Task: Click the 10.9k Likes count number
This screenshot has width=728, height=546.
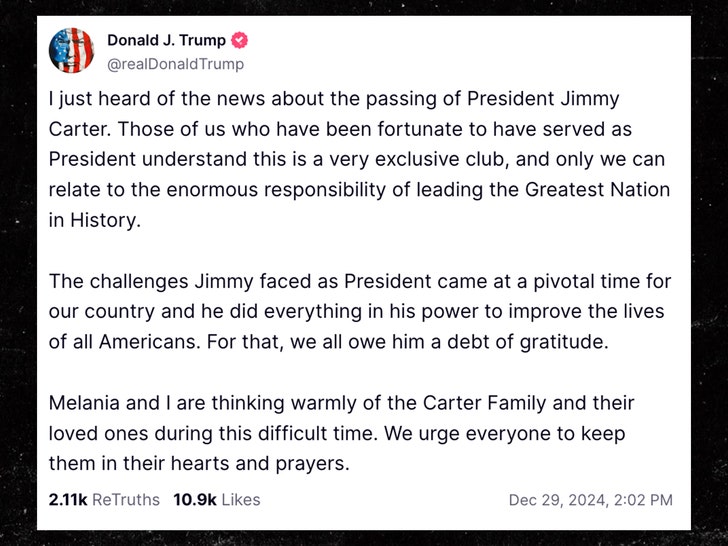Action: [195, 499]
